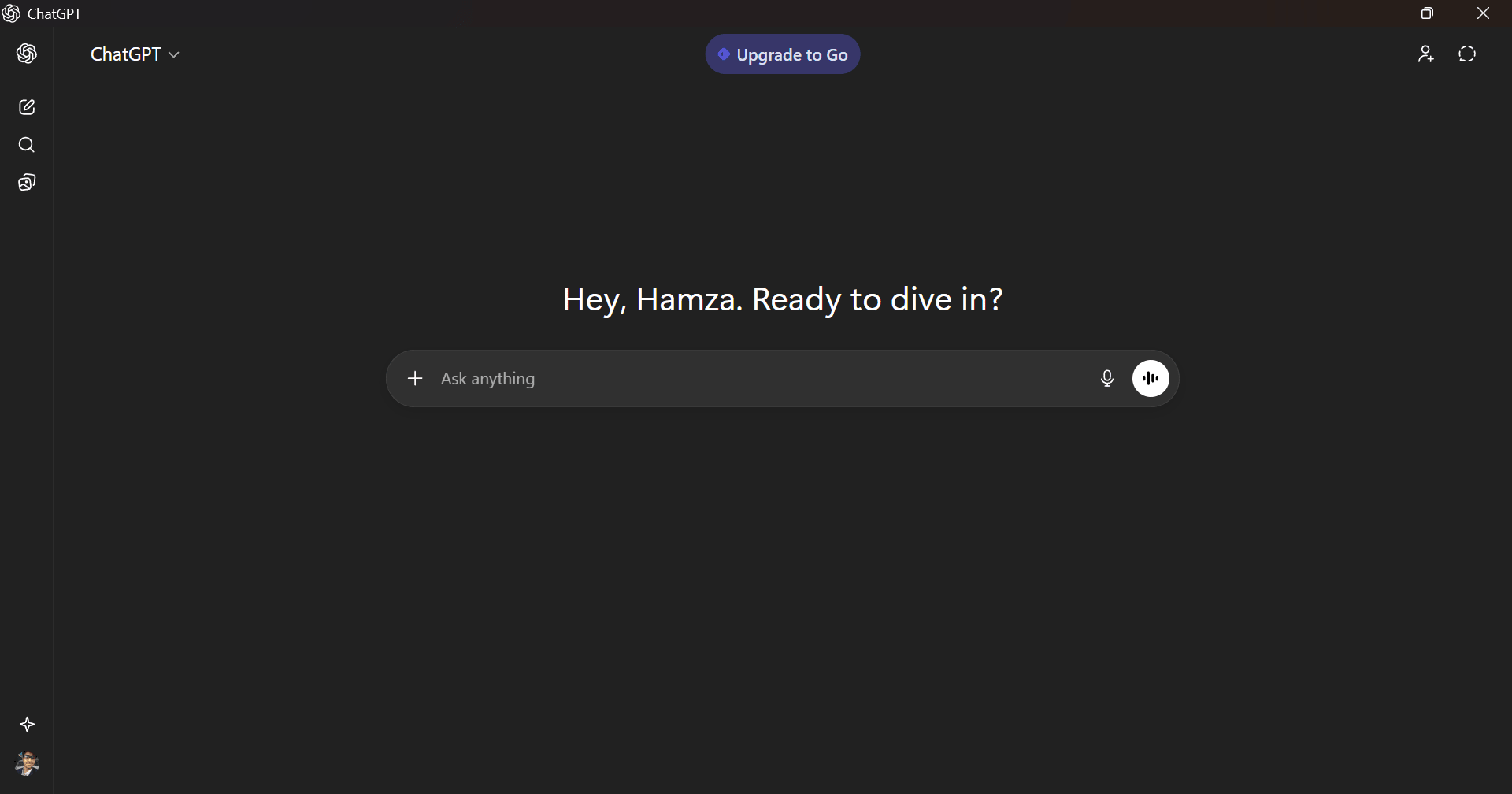This screenshot has height=794, width=1512.
Task: Click the ChatGPT window title text
Action: 54,14
